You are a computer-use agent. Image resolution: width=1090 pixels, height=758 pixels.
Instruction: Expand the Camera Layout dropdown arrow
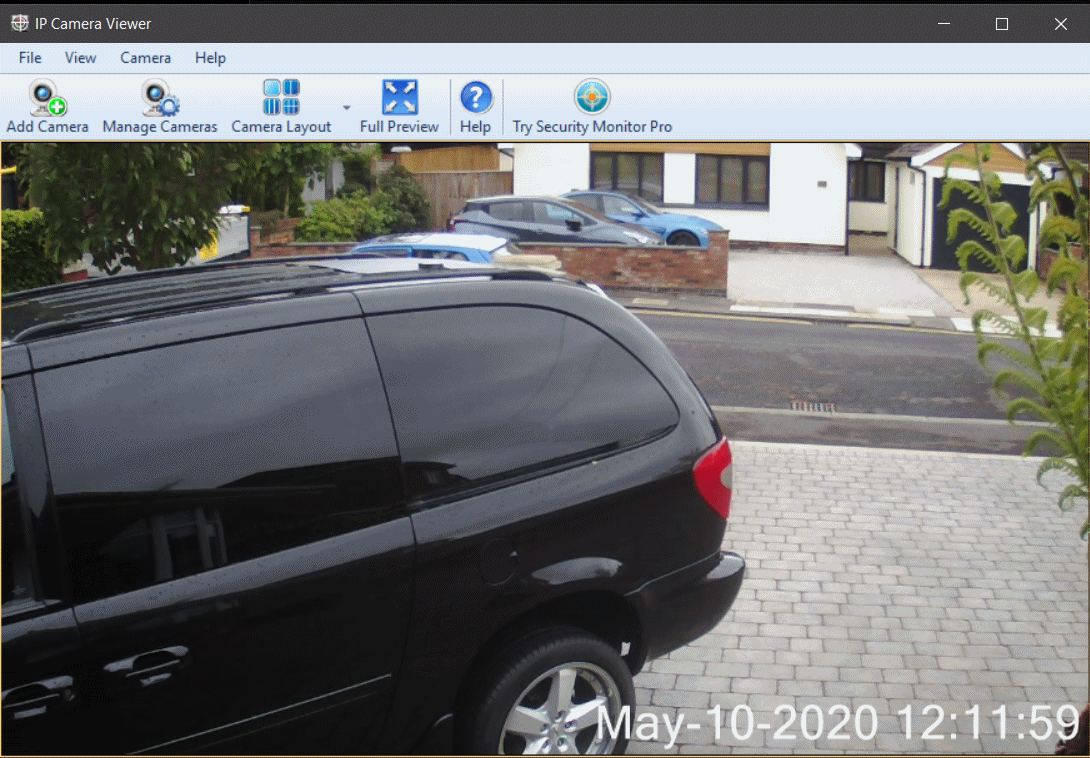tap(346, 107)
